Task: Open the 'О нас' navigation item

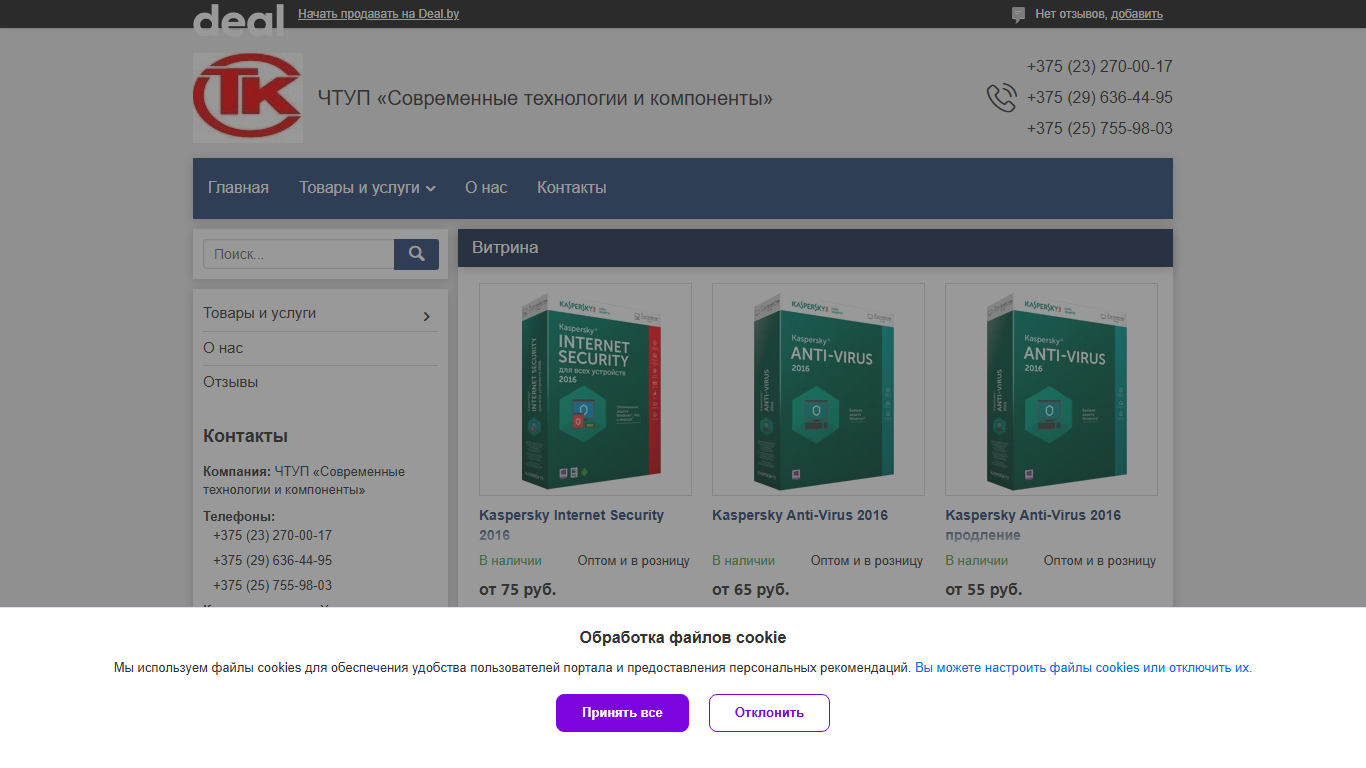Action: click(x=486, y=188)
